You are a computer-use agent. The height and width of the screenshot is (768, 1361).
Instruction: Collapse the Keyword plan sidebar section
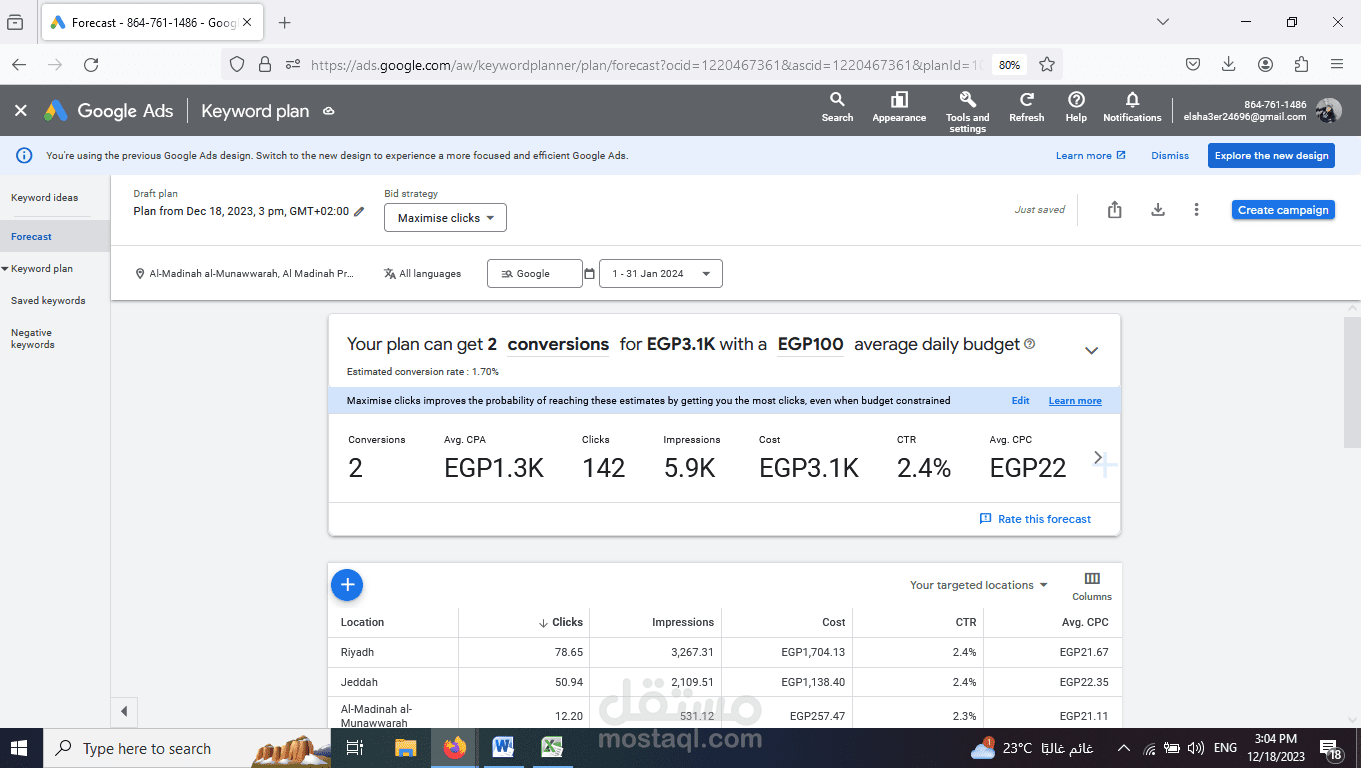click(5, 269)
